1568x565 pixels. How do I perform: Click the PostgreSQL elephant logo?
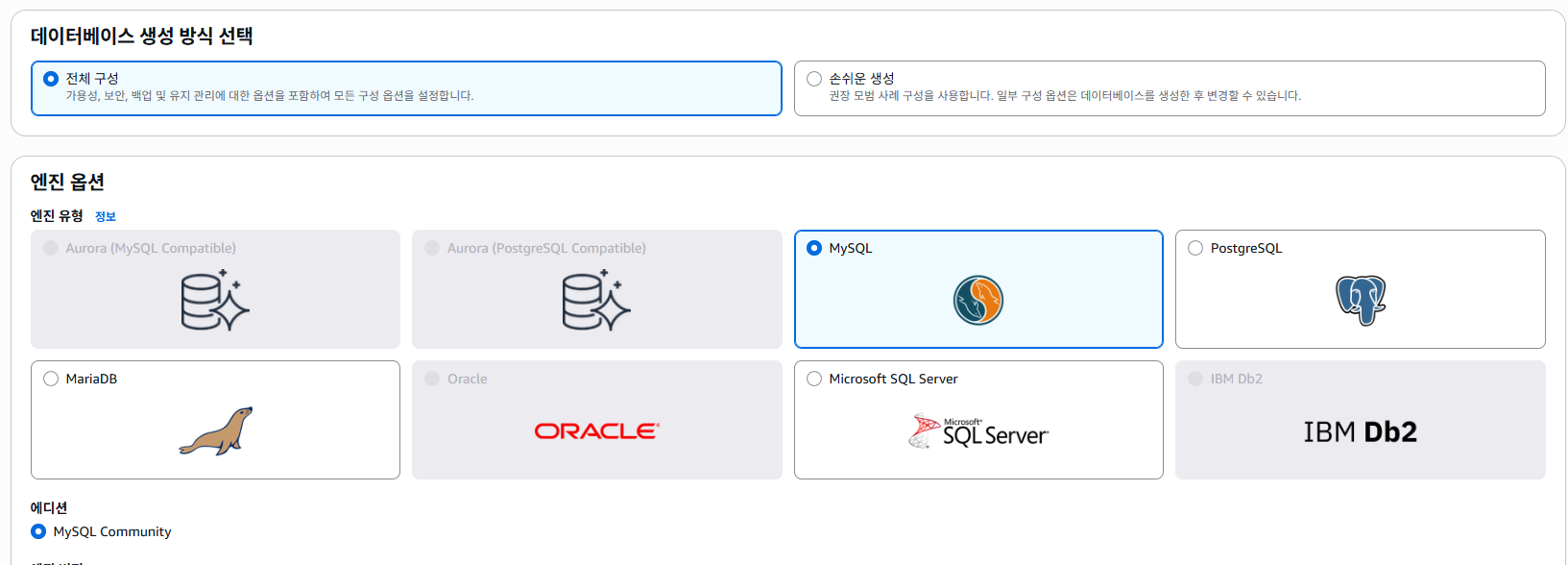1360,300
